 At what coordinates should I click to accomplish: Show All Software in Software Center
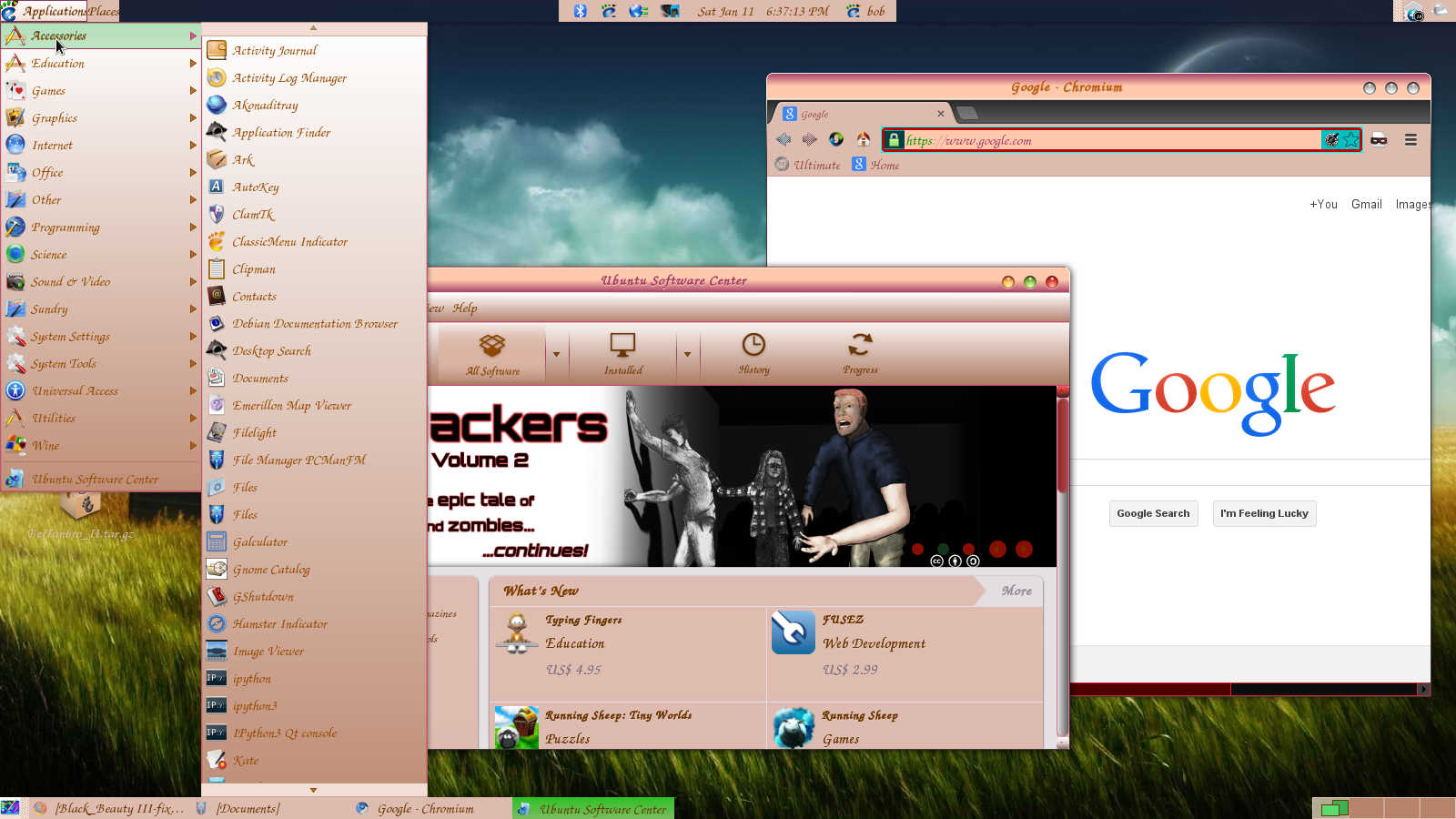pos(492,354)
